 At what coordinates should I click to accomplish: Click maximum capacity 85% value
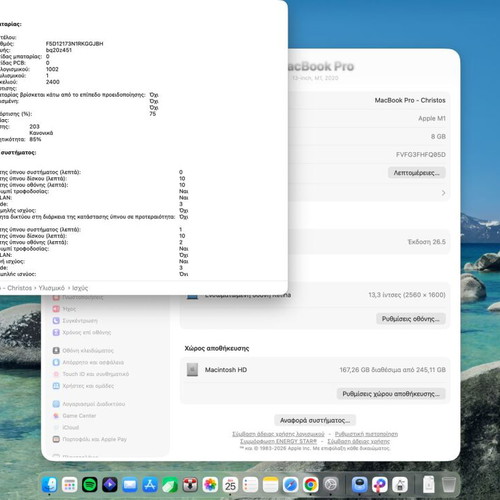point(35,139)
